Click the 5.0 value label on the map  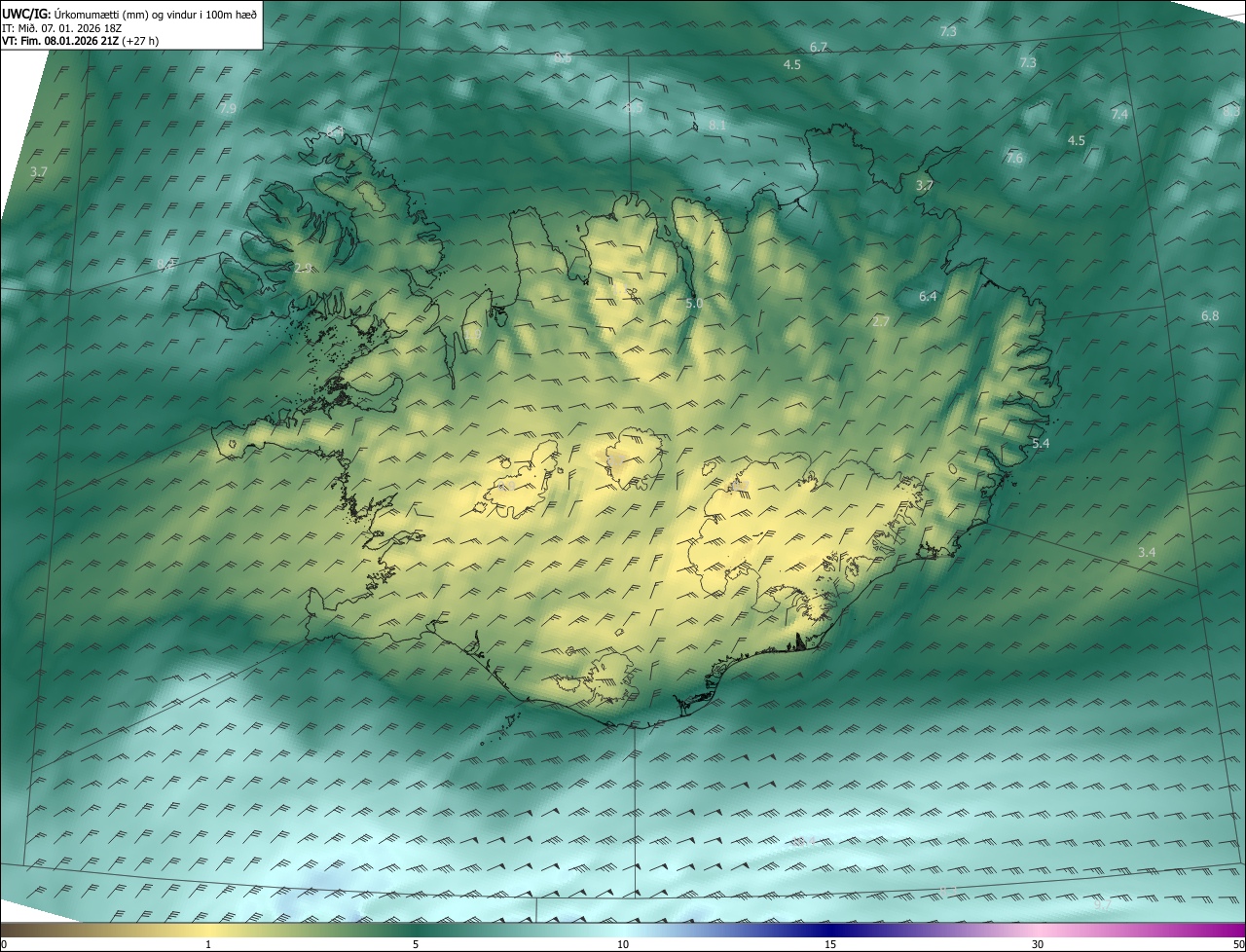[694, 304]
